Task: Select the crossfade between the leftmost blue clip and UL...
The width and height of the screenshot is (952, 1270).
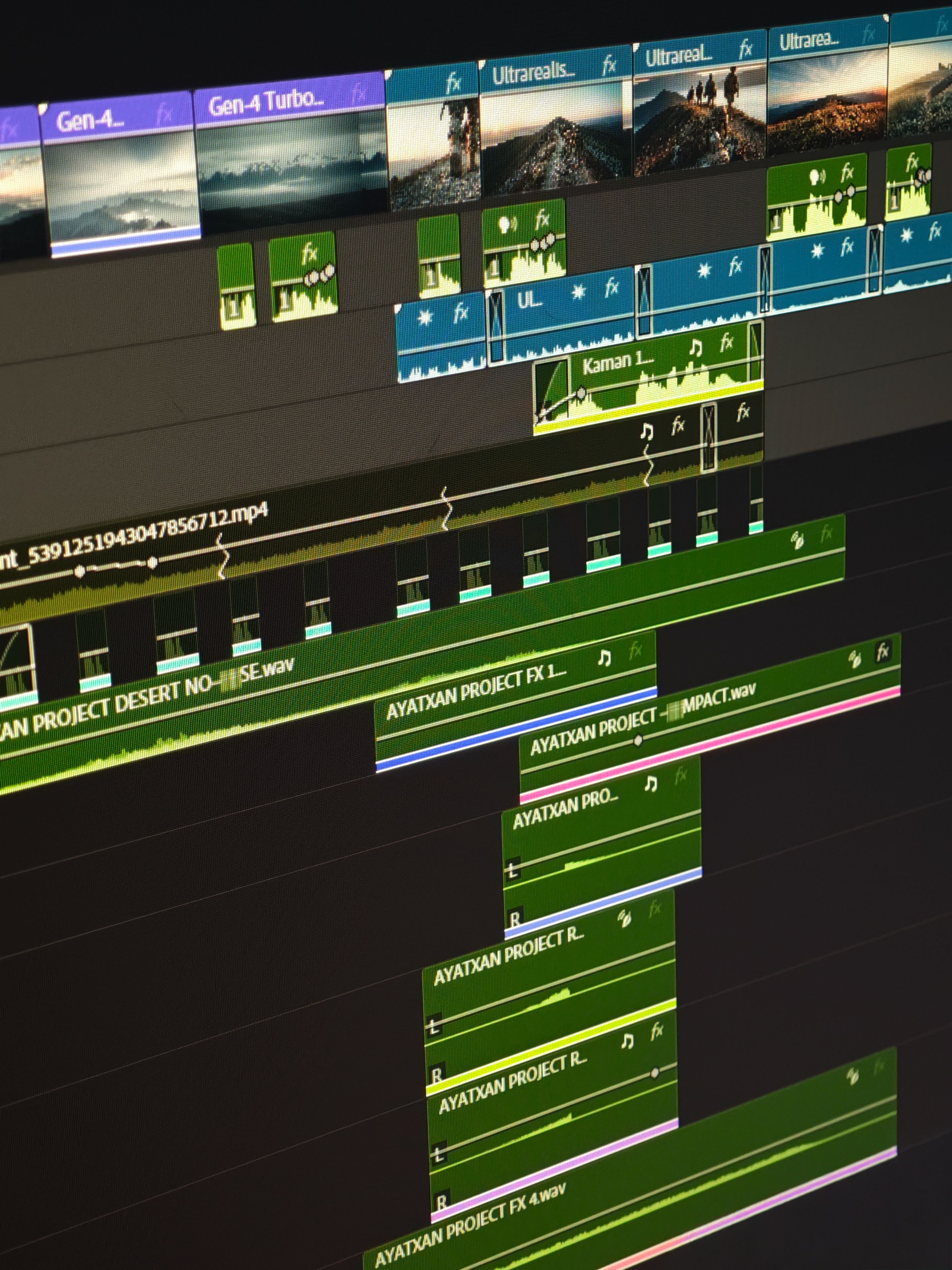Action: (495, 326)
